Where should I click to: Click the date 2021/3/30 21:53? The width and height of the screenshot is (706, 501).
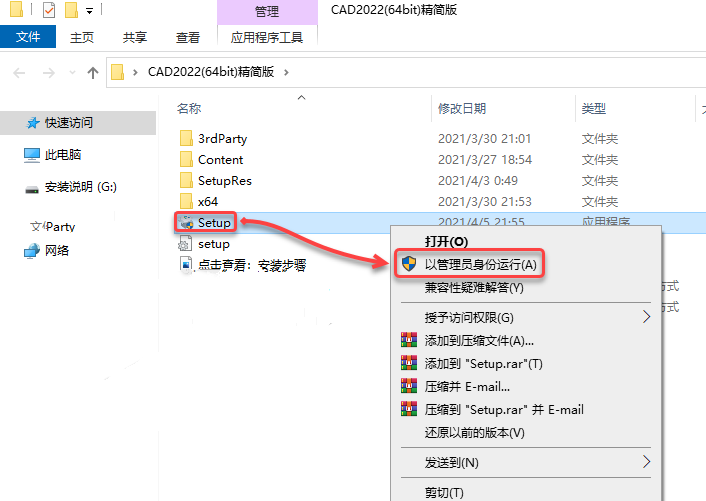485,202
